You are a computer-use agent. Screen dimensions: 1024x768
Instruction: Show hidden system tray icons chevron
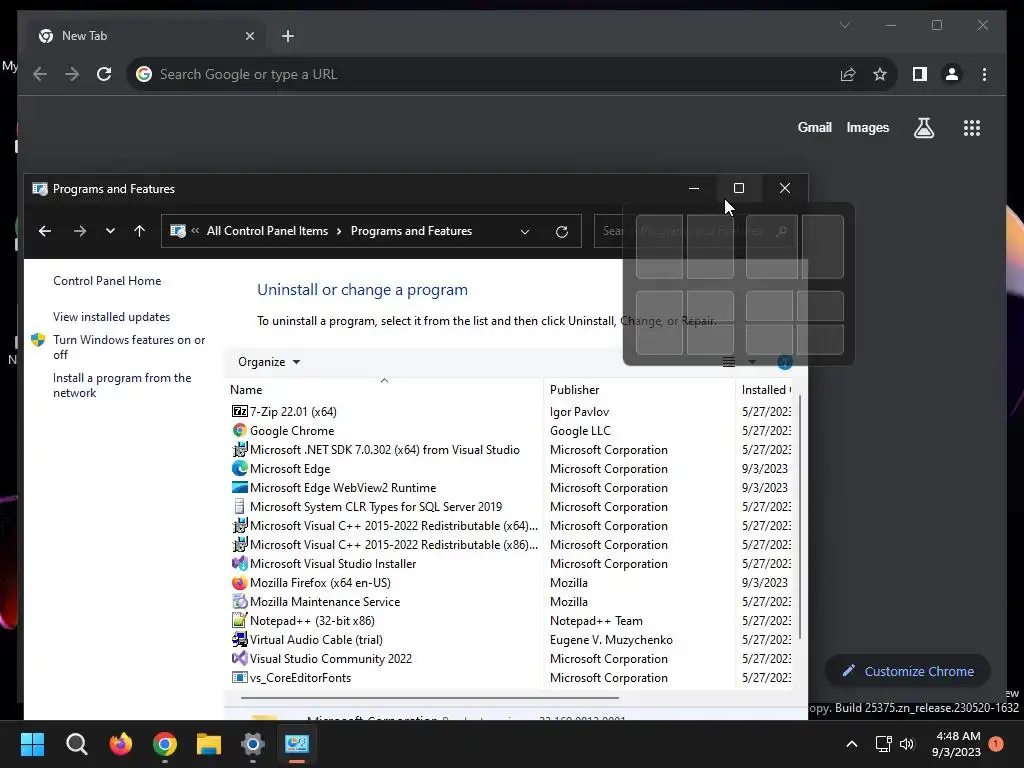[x=852, y=744]
